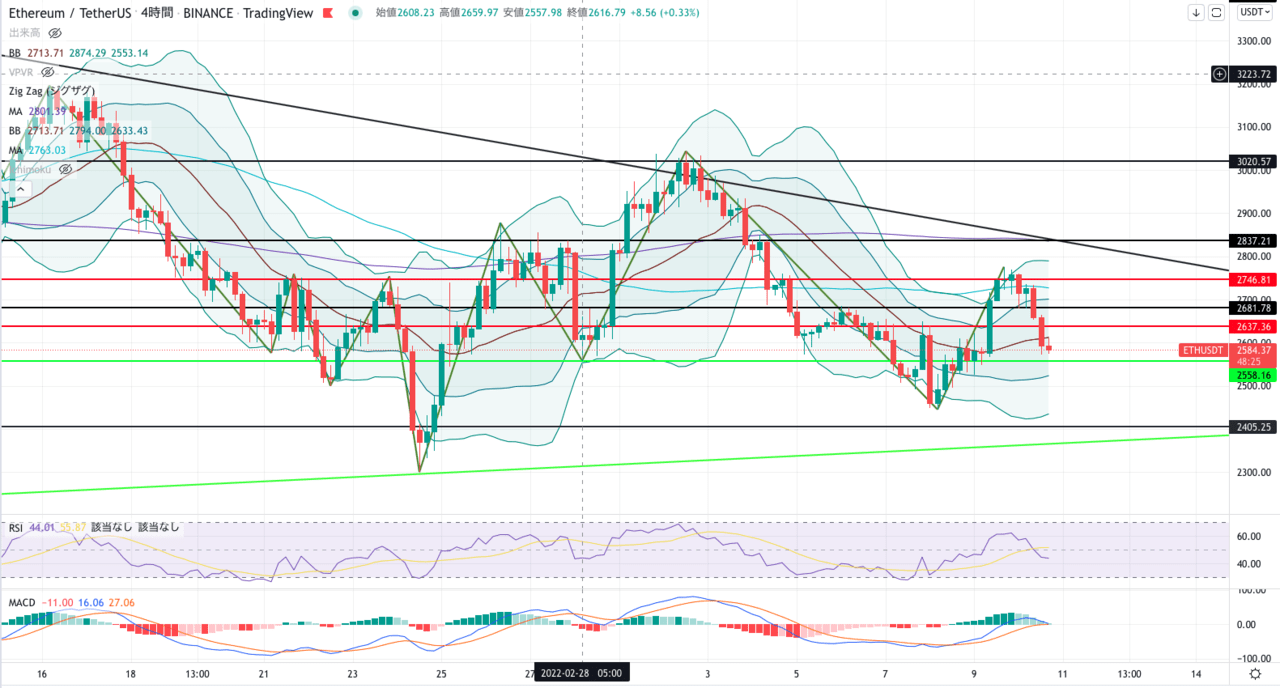Toggle visibility of the 出来高 volume indicator
This screenshot has width=1280, height=688.
pyautogui.click(x=54, y=33)
